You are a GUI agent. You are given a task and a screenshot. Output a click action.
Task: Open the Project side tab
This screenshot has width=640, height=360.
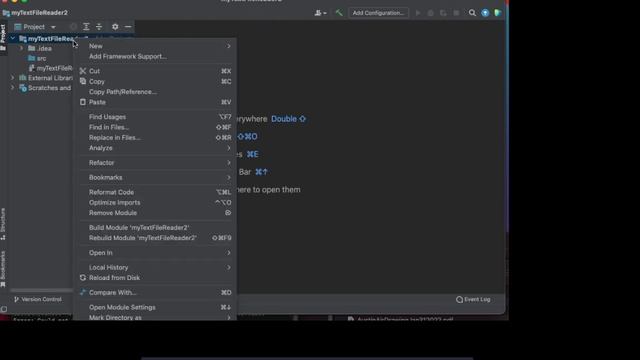(3, 38)
